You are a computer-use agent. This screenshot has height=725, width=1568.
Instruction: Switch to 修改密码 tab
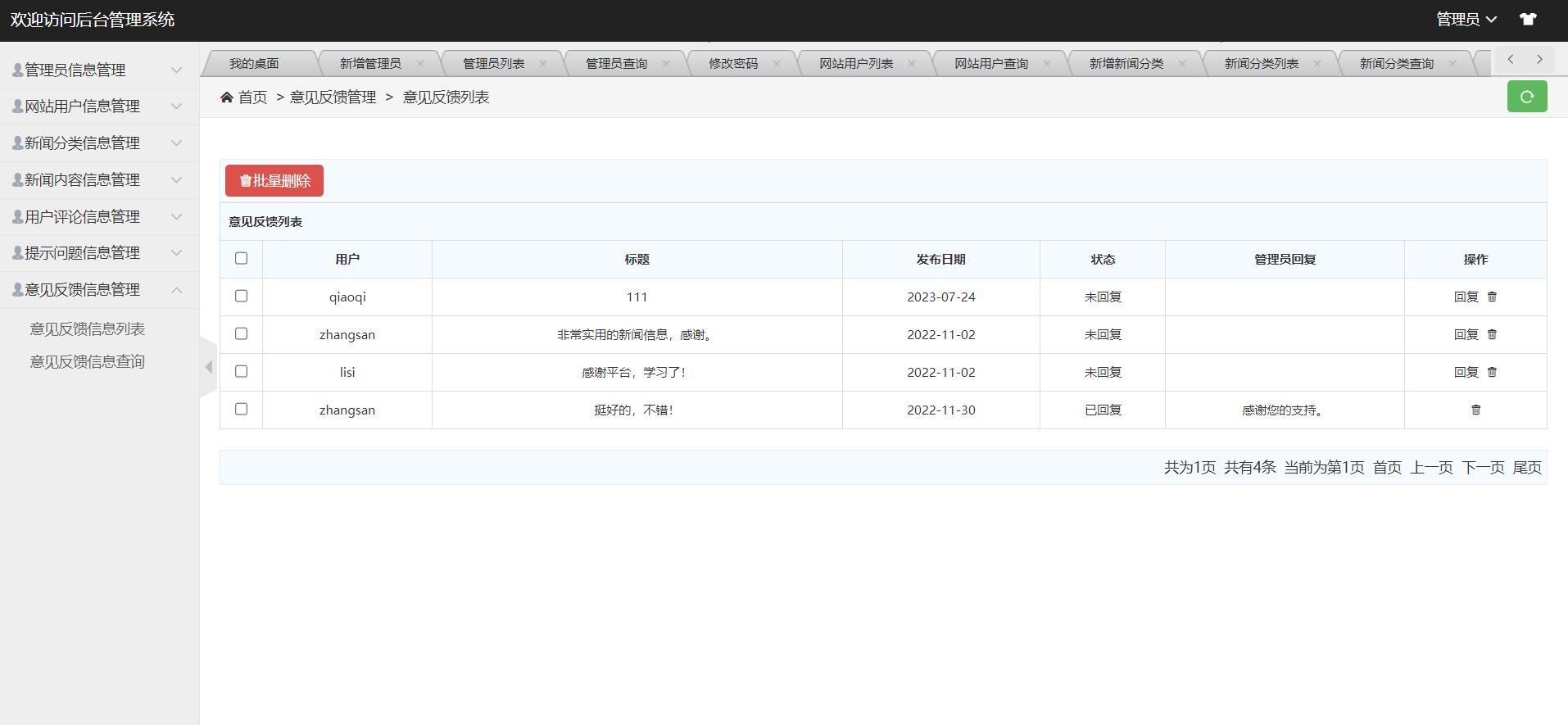click(733, 63)
